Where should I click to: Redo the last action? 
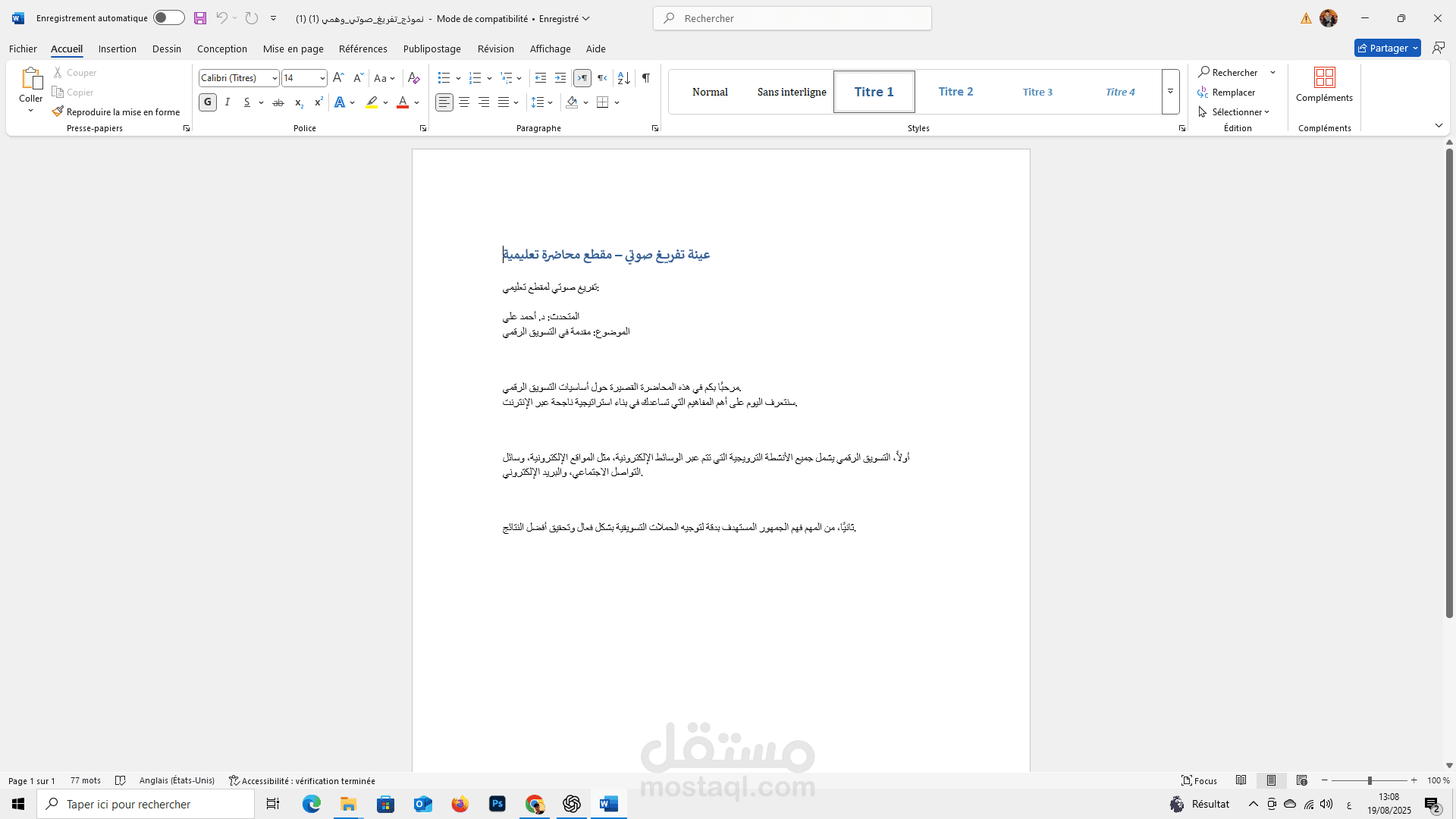pos(252,18)
